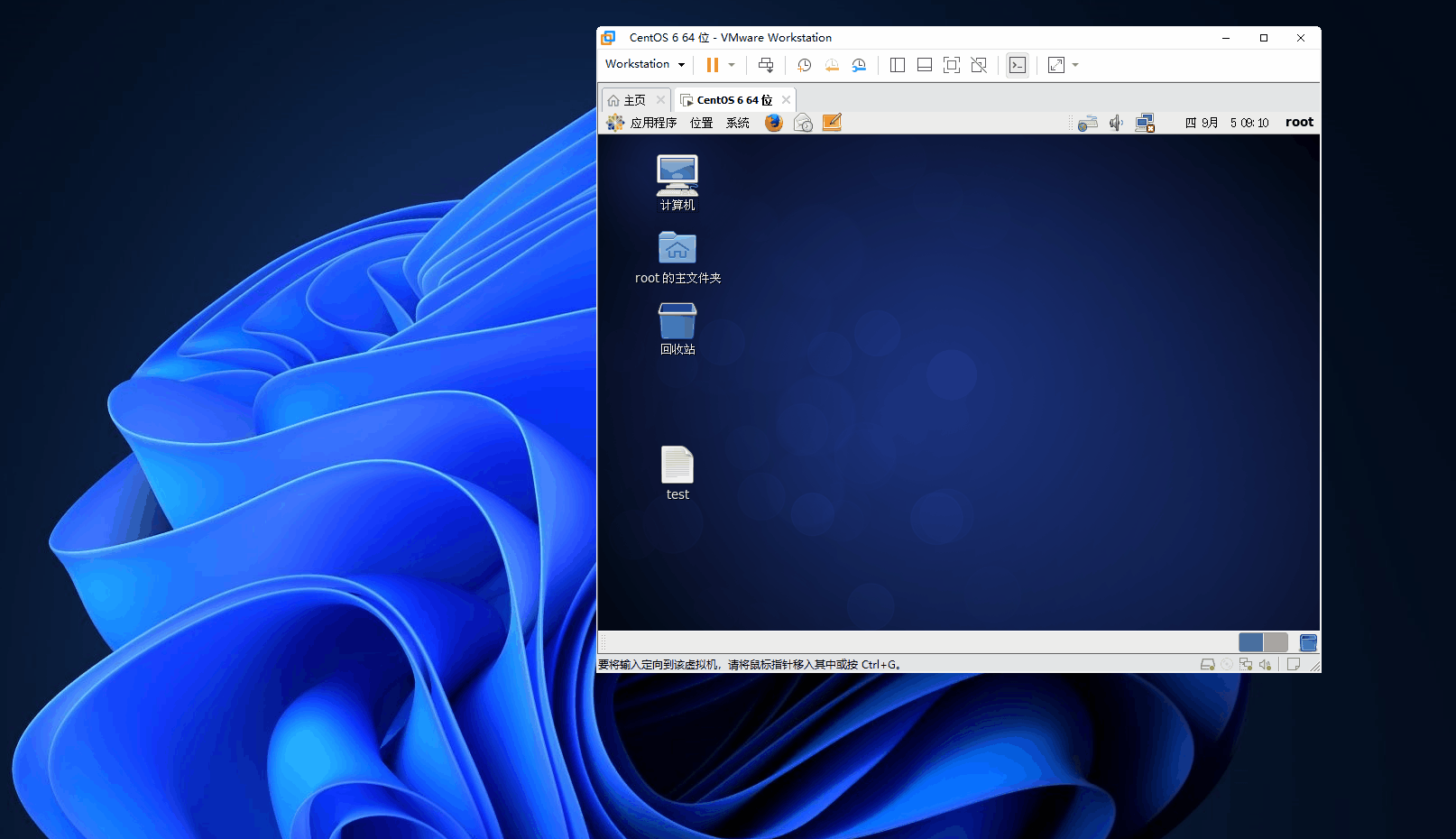Open the power options dropdown arrow beside pause
Viewport: 1456px width, 839px height.
(732, 65)
